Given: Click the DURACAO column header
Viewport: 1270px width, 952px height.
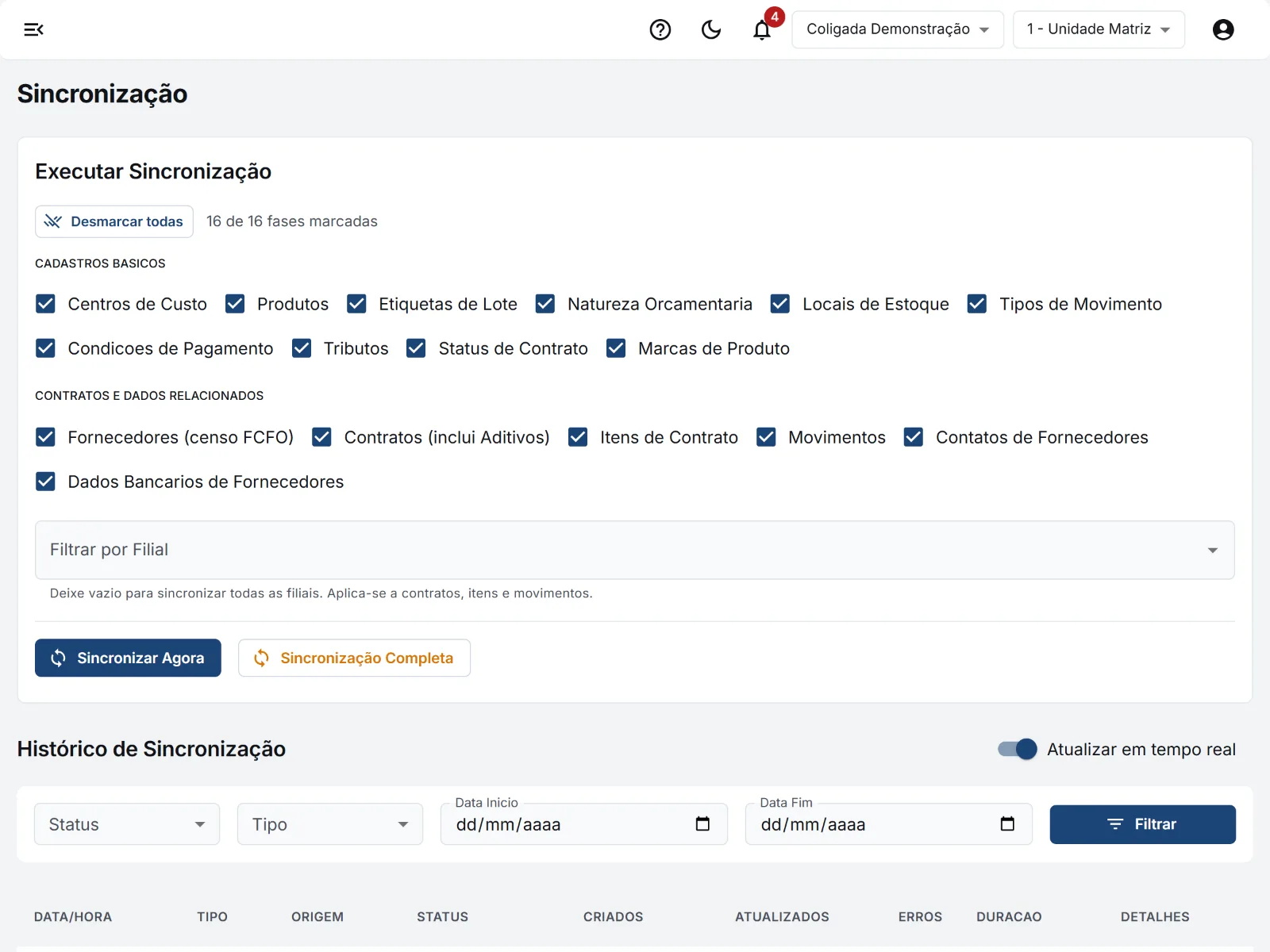Looking at the screenshot, I should click(1009, 916).
